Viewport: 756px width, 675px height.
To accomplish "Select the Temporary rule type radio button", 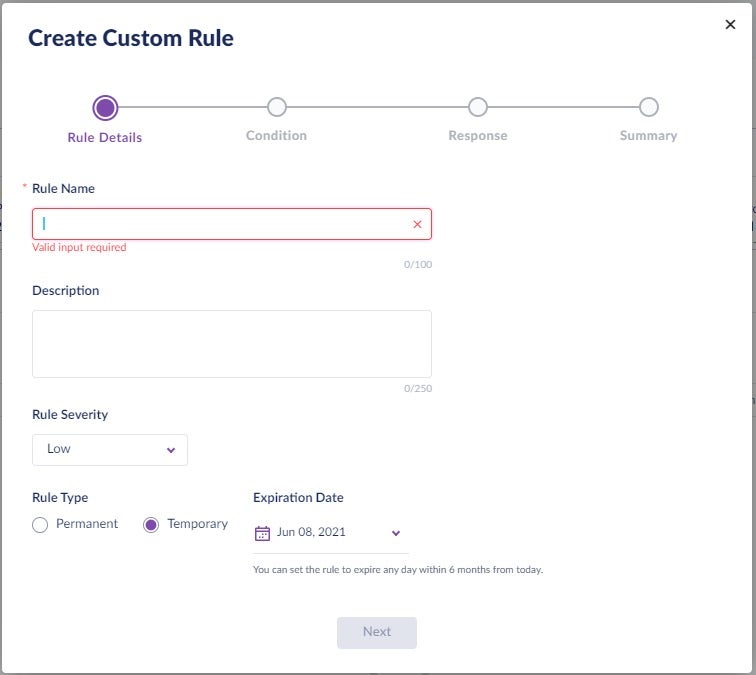I will coord(151,525).
